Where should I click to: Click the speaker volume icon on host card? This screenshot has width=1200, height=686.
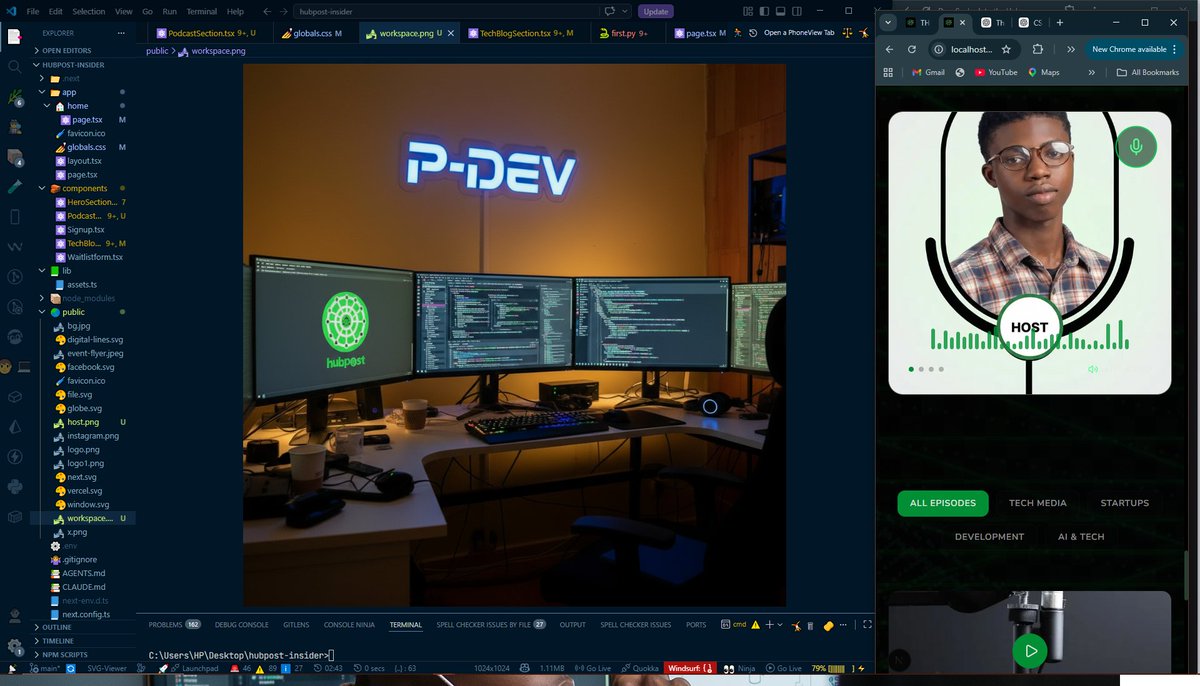click(x=1093, y=369)
